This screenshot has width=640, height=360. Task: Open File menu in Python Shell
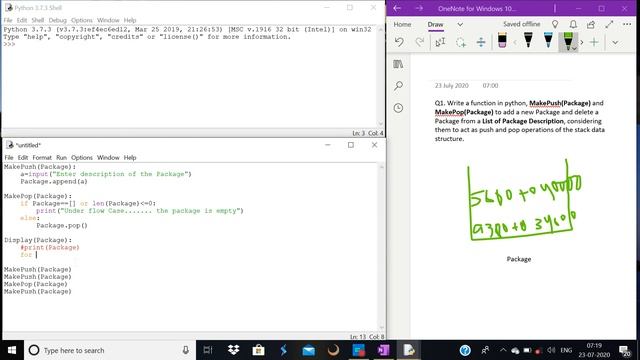click(x=8, y=20)
